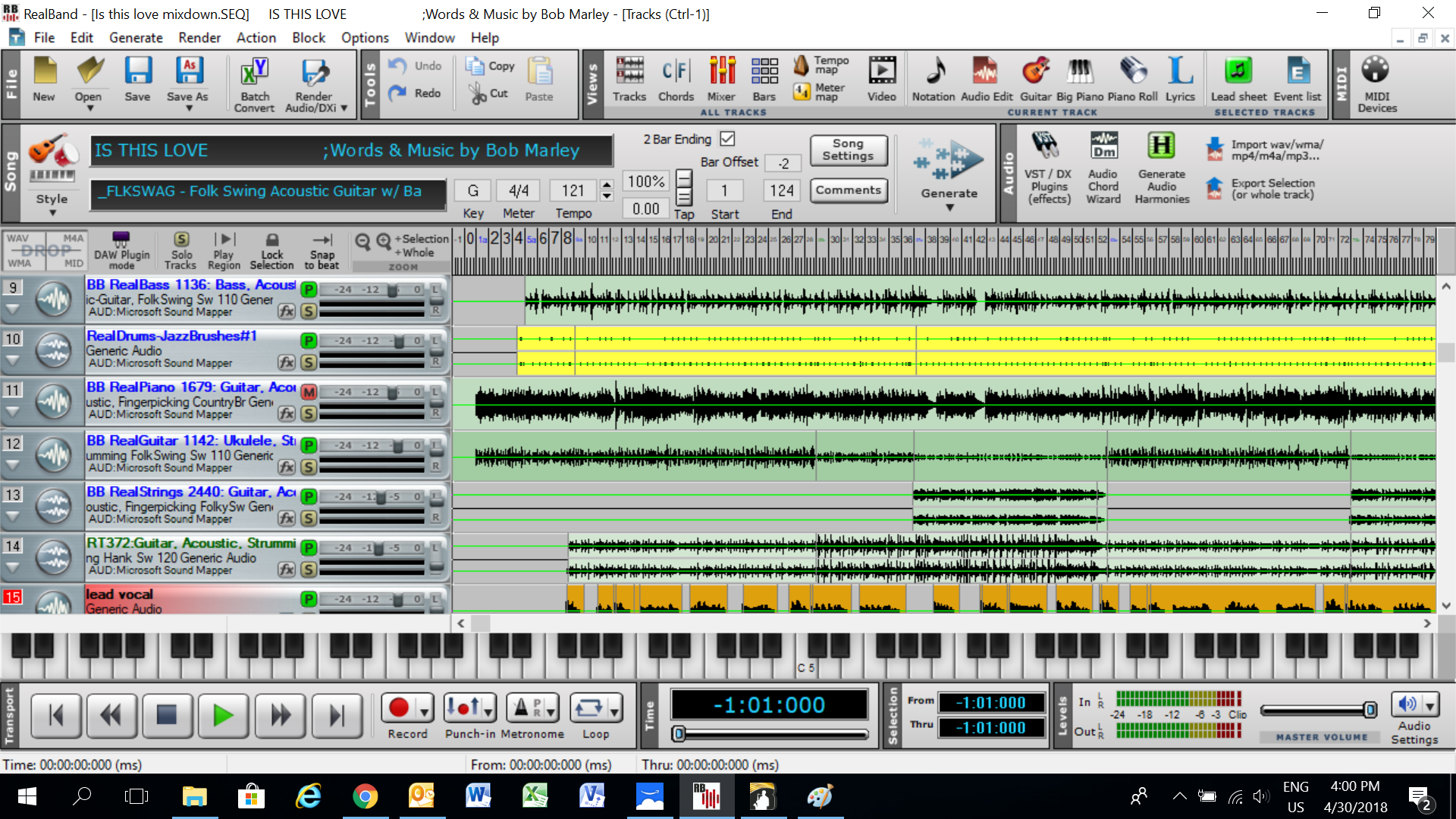Open the Event list
This screenshot has width=1456, height=819.
click(1298, 80)
